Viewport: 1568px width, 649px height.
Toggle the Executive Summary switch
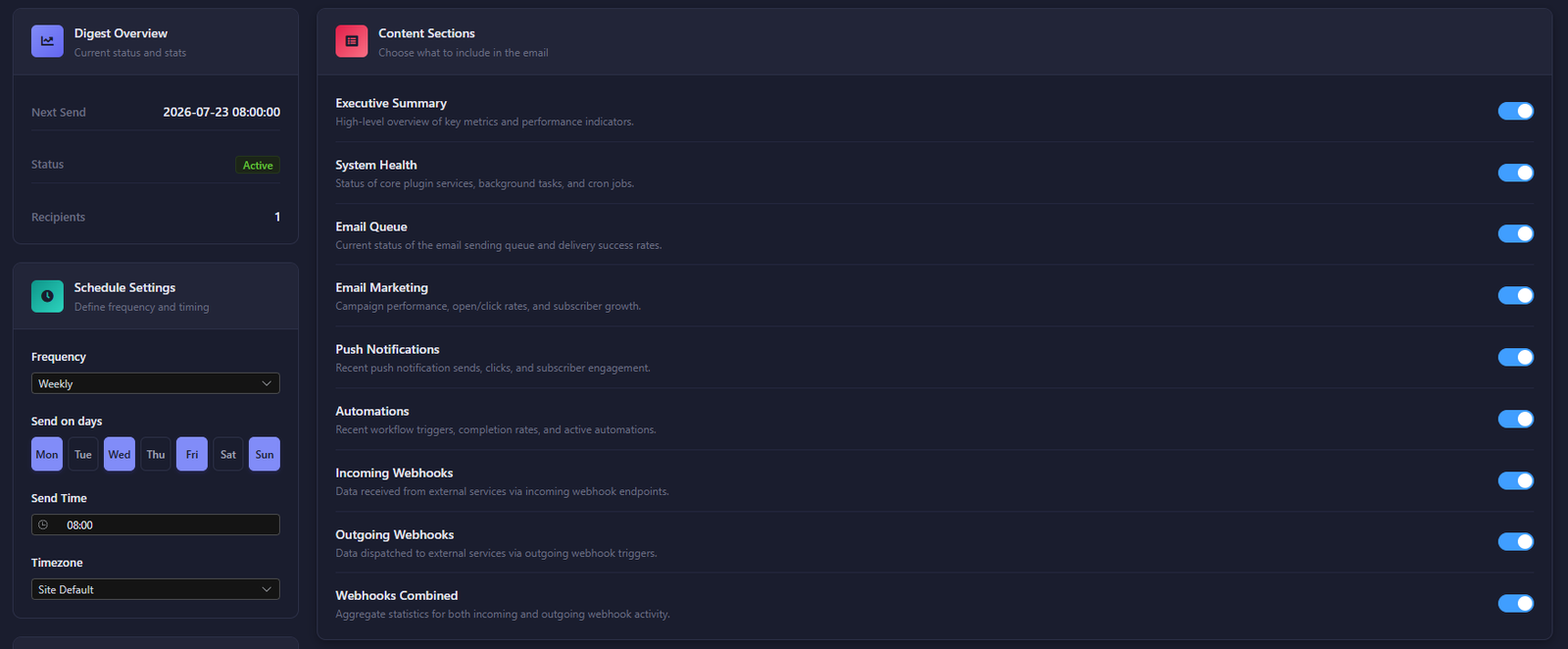coord(1515,111)
